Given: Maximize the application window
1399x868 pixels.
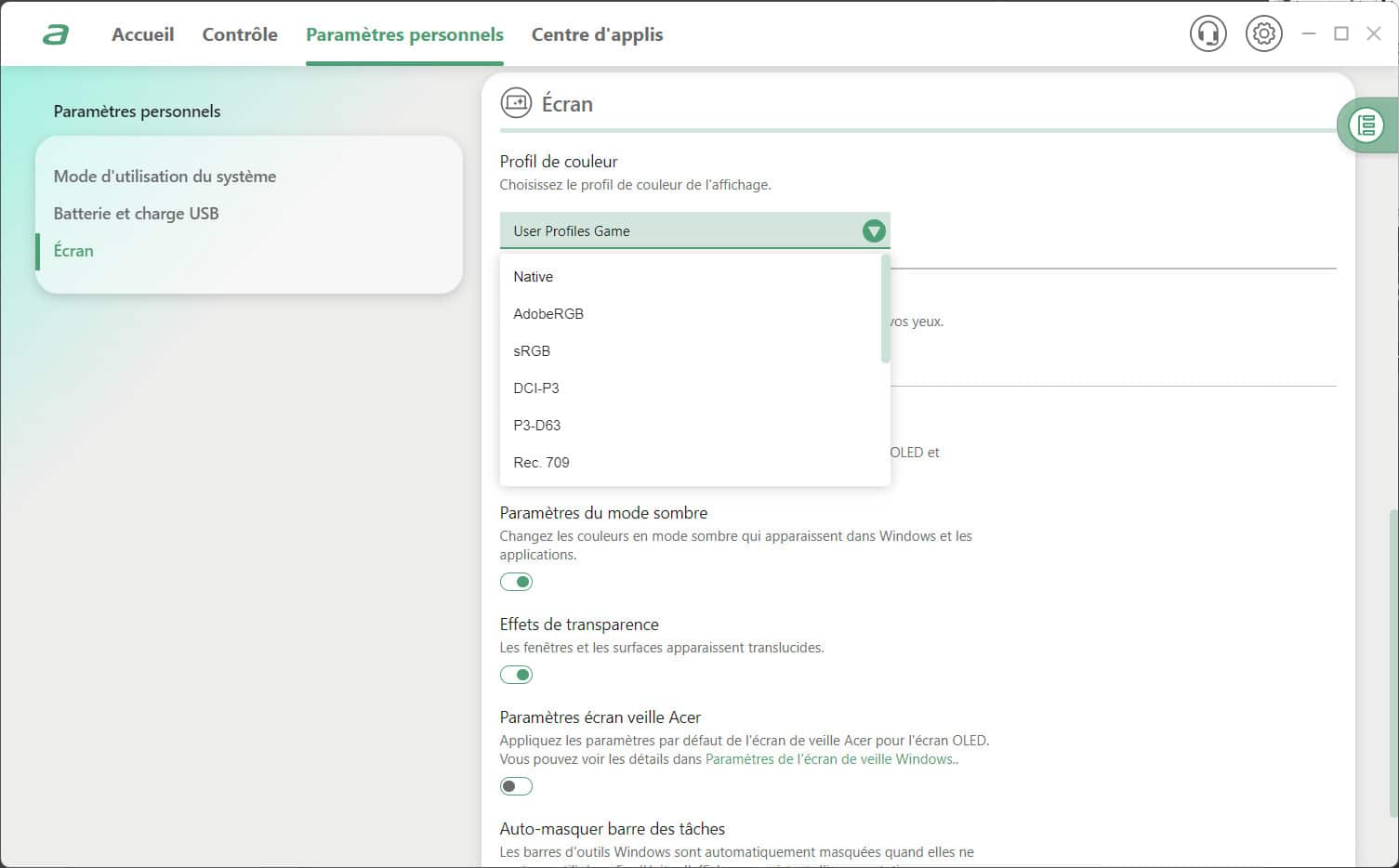Looking at the screenshot, I should (1340, 33).
